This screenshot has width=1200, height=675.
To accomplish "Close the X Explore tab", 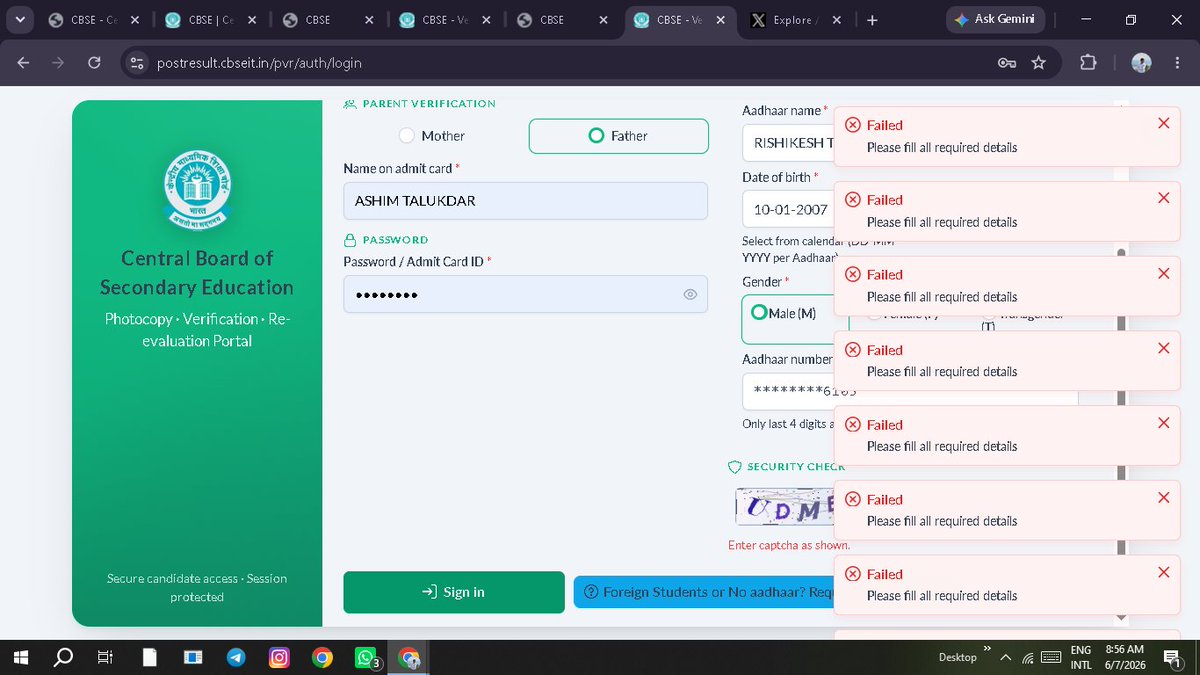I will (836, 20).
